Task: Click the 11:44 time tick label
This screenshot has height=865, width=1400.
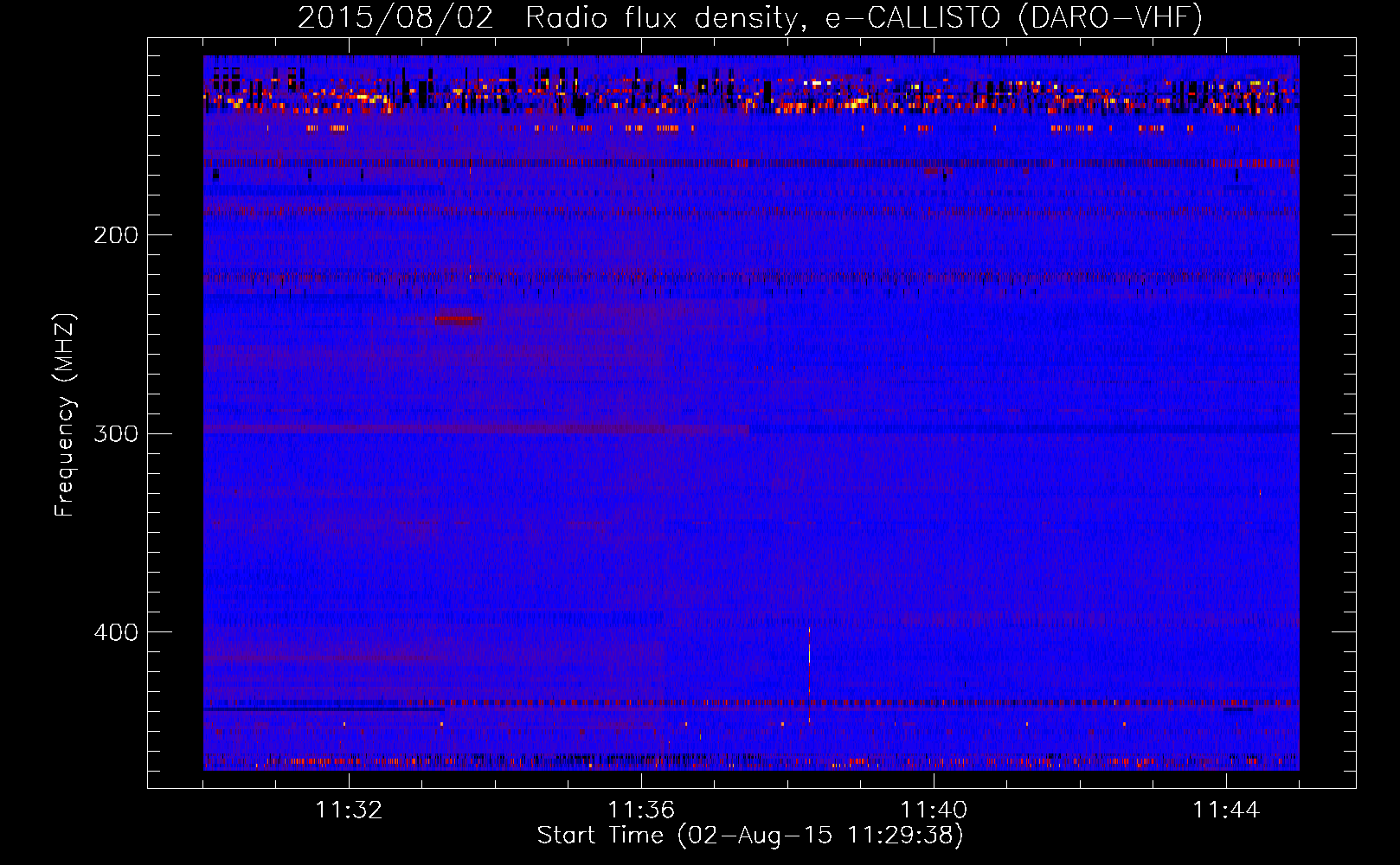Action: (x=1226, y=811)
